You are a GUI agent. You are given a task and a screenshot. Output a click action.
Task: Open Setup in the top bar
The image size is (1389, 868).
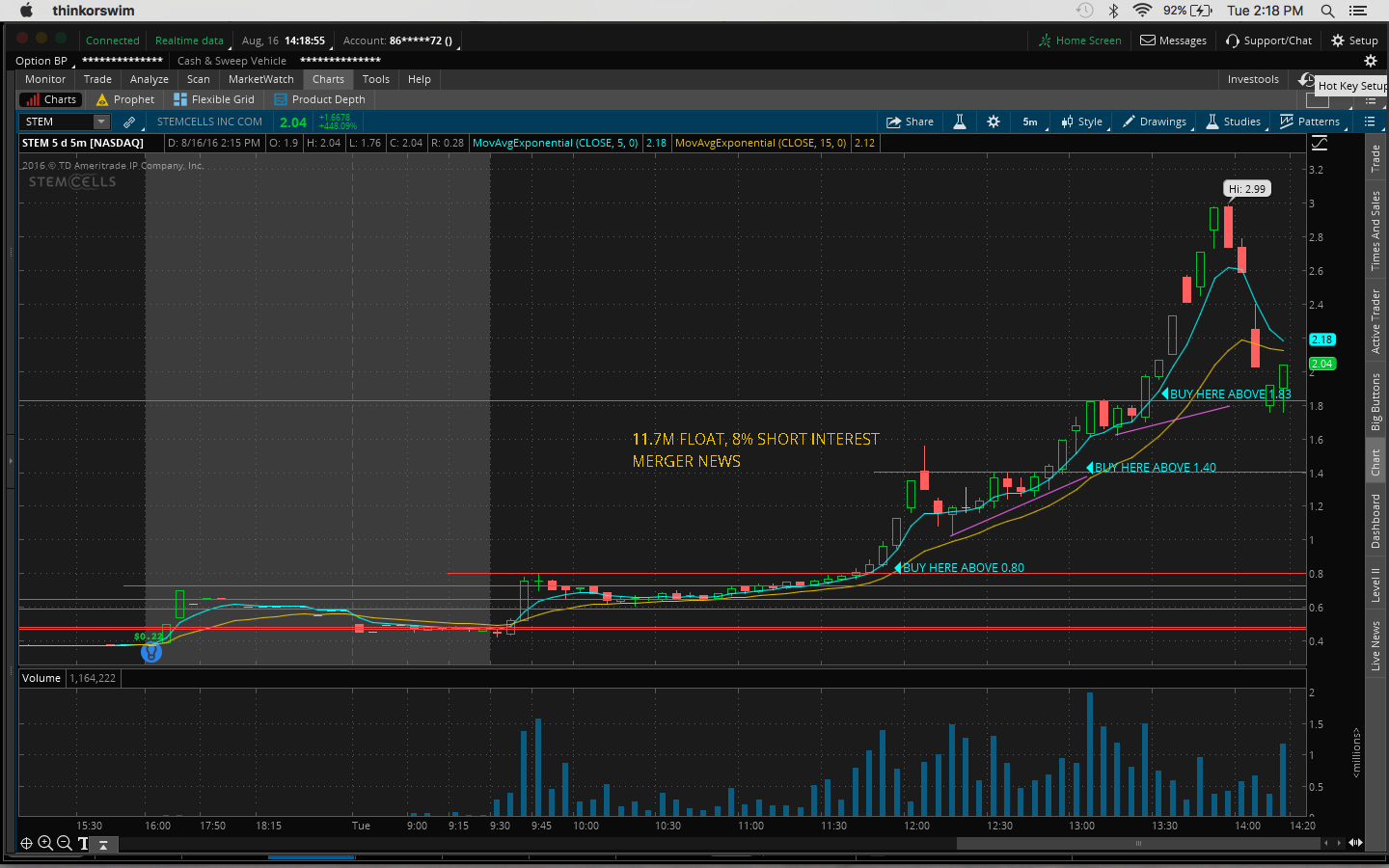click(1354, 41)
